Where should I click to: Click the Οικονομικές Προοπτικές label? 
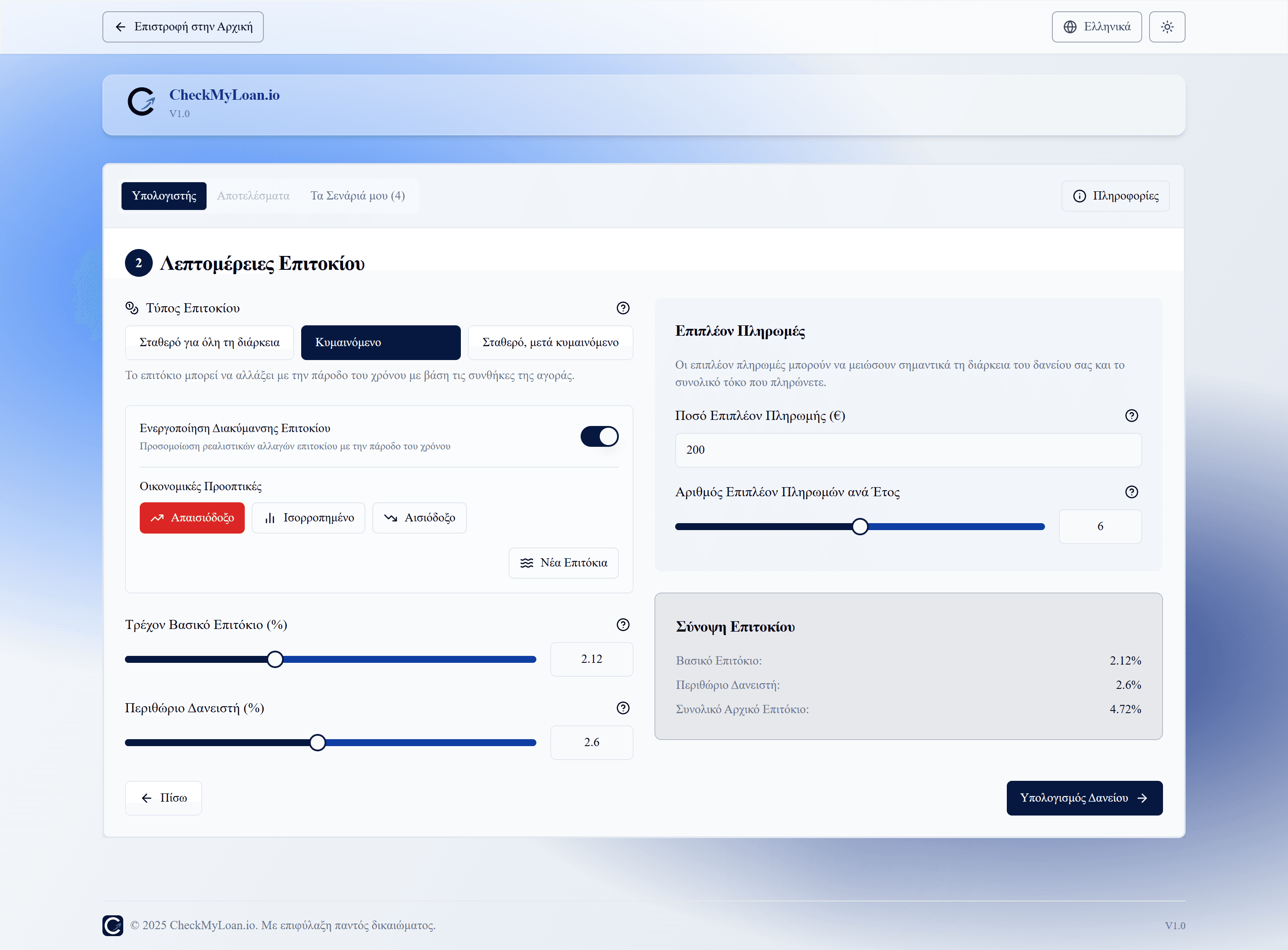coord(201,487)
